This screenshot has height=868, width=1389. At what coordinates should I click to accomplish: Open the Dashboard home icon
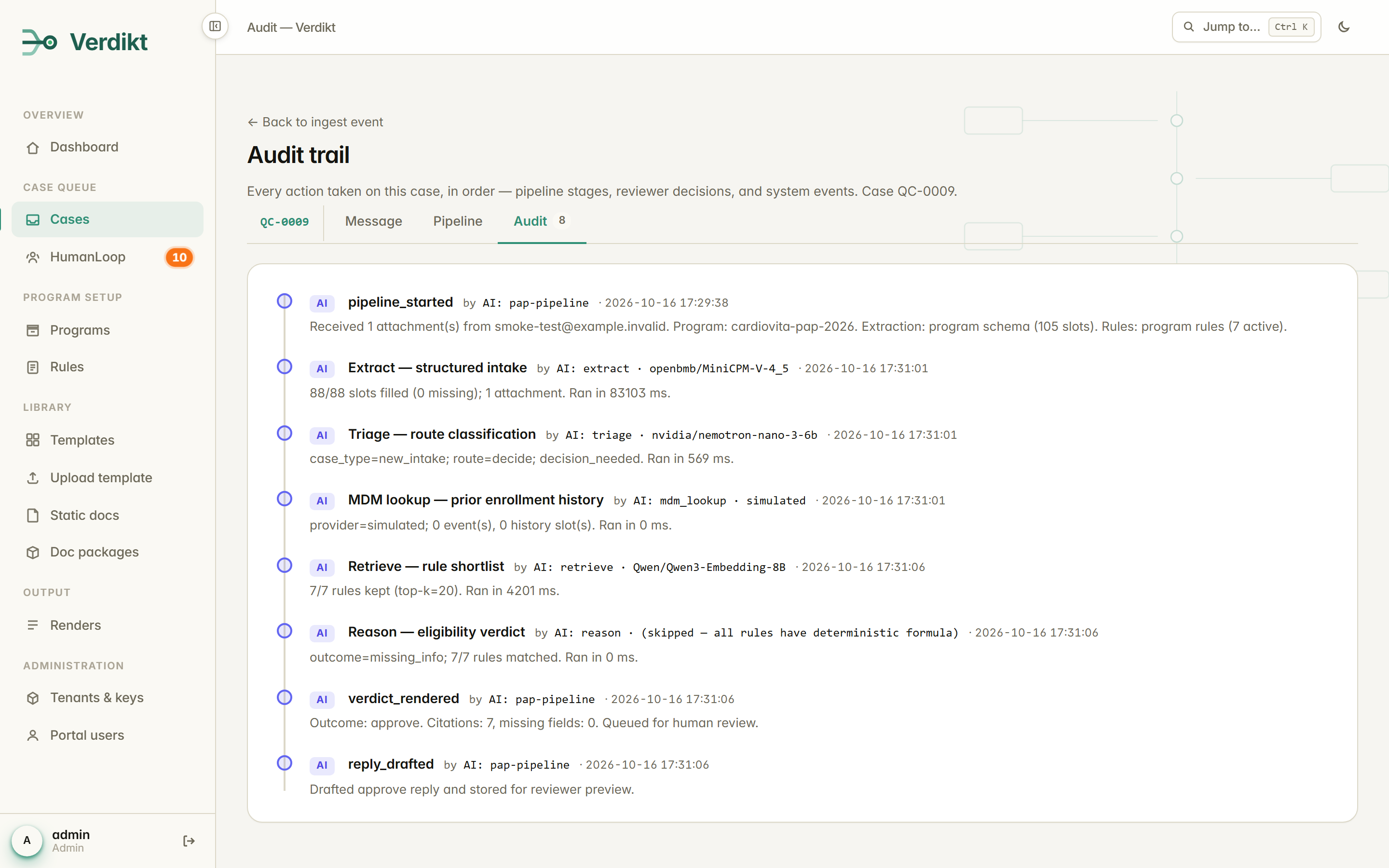tap(33, 148)
